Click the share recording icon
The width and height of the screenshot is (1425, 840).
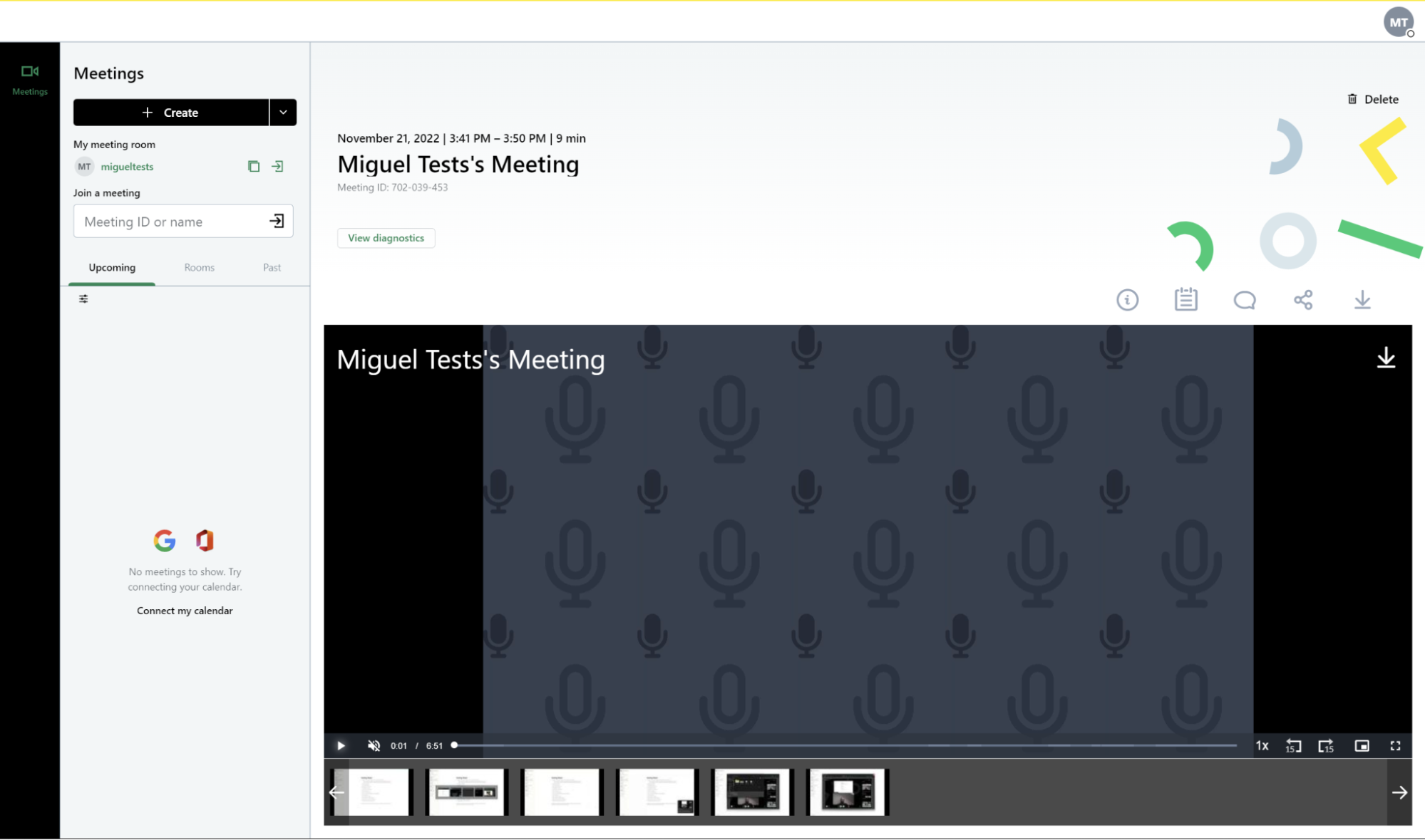click(x=1303, y=300)
